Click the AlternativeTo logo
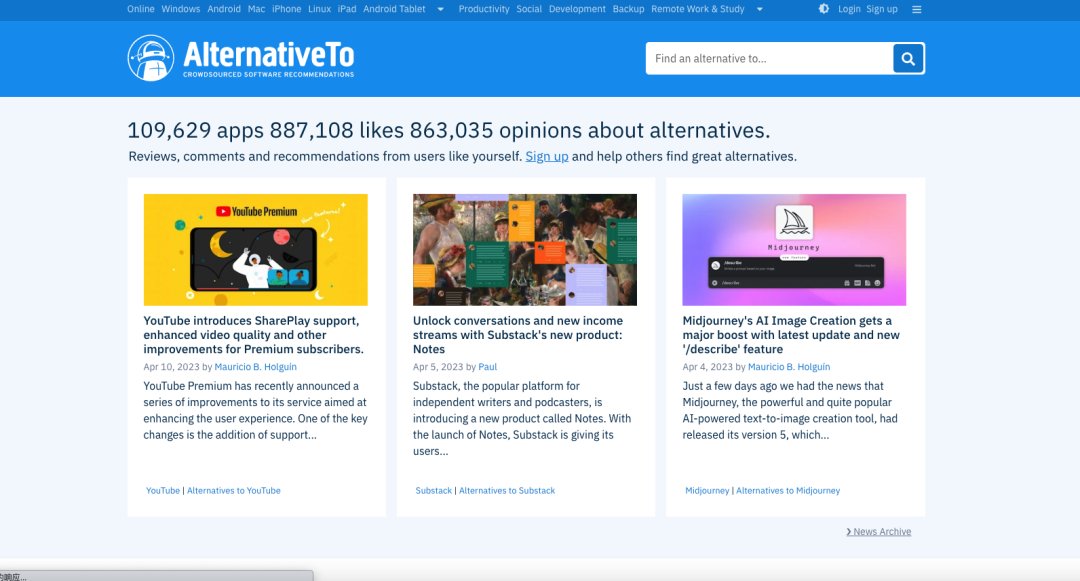This screenshot has width=1080, height=581. (x=241, y=58)
